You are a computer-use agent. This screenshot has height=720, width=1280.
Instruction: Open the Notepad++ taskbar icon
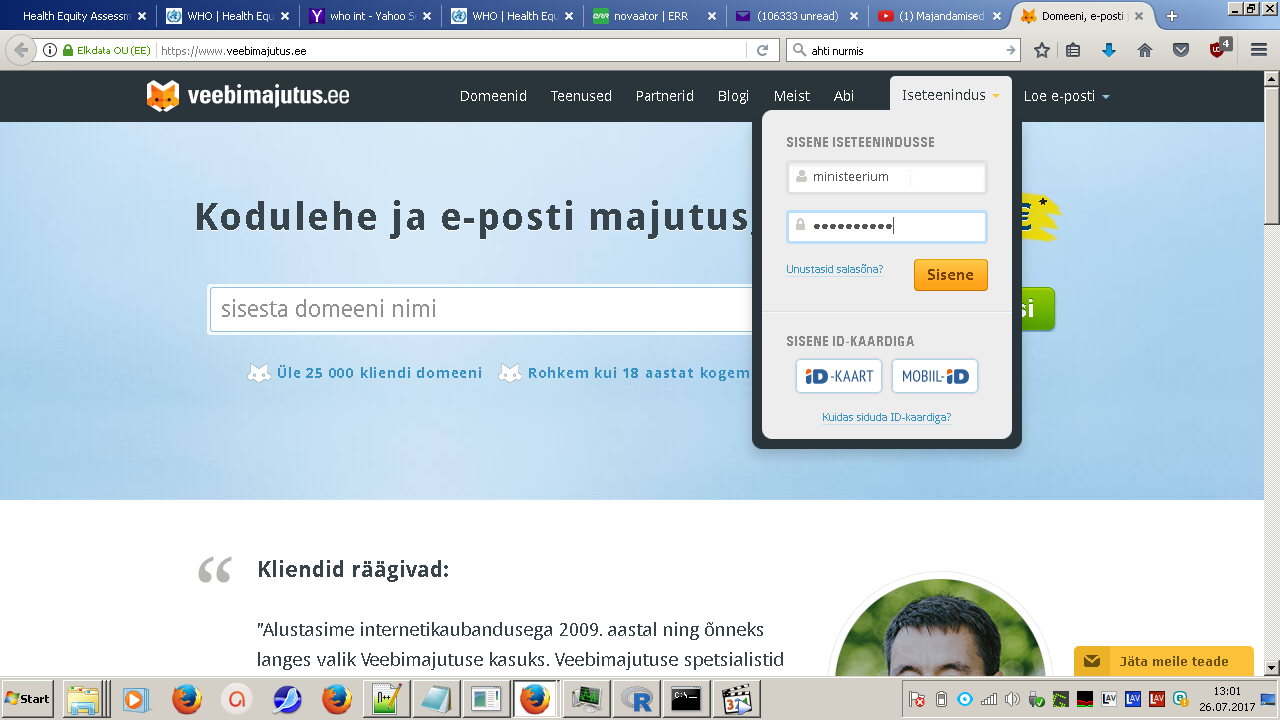(385, 699)
